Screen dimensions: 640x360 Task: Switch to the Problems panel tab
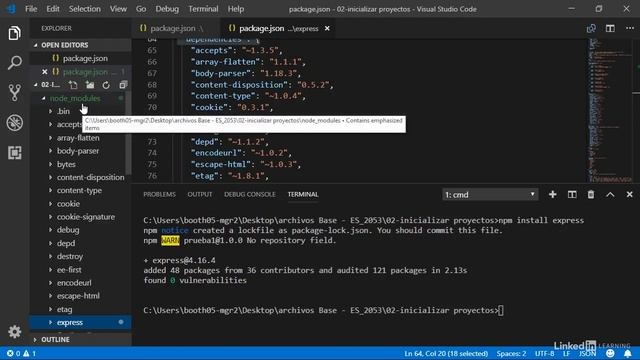tap(159, 195)
